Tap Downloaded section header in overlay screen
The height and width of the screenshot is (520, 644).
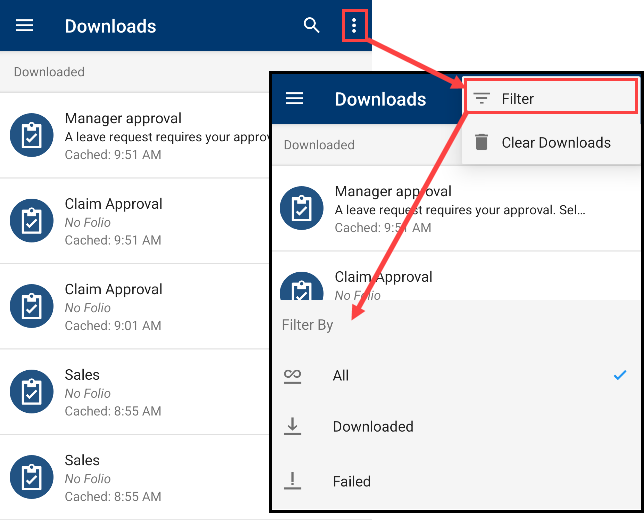[319, 145]
